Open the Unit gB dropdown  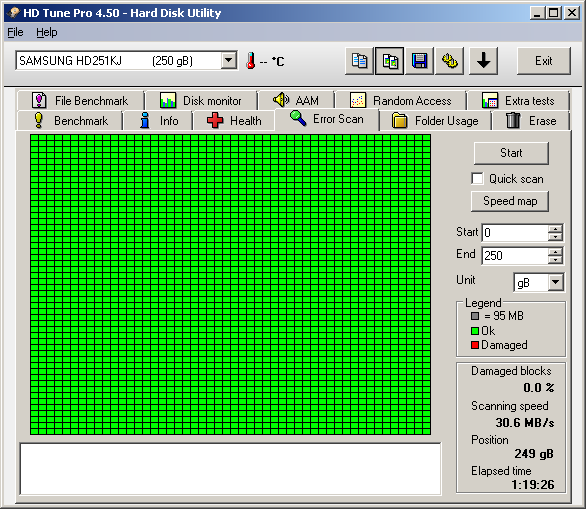[555, 282]
